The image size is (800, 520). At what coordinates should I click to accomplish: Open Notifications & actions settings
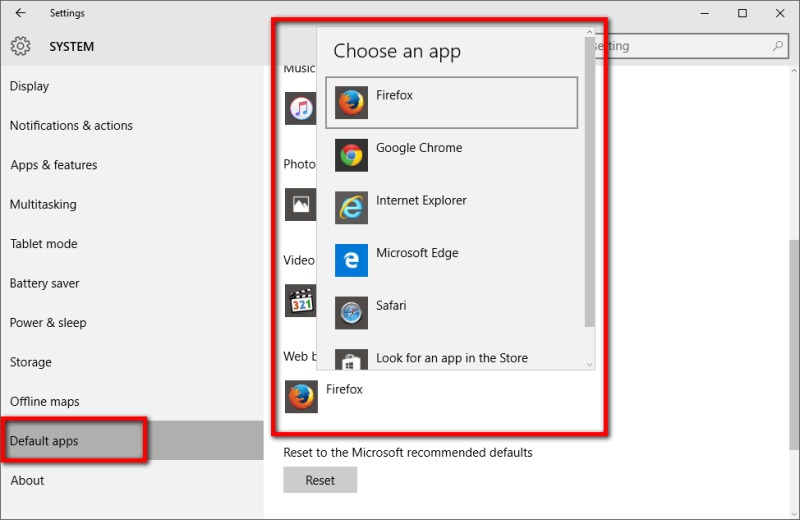click(x=132, y=126)
